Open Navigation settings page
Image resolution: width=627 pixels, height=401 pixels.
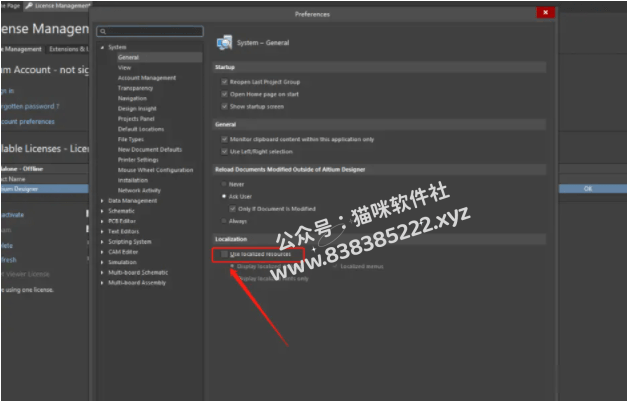coord(132,98)
